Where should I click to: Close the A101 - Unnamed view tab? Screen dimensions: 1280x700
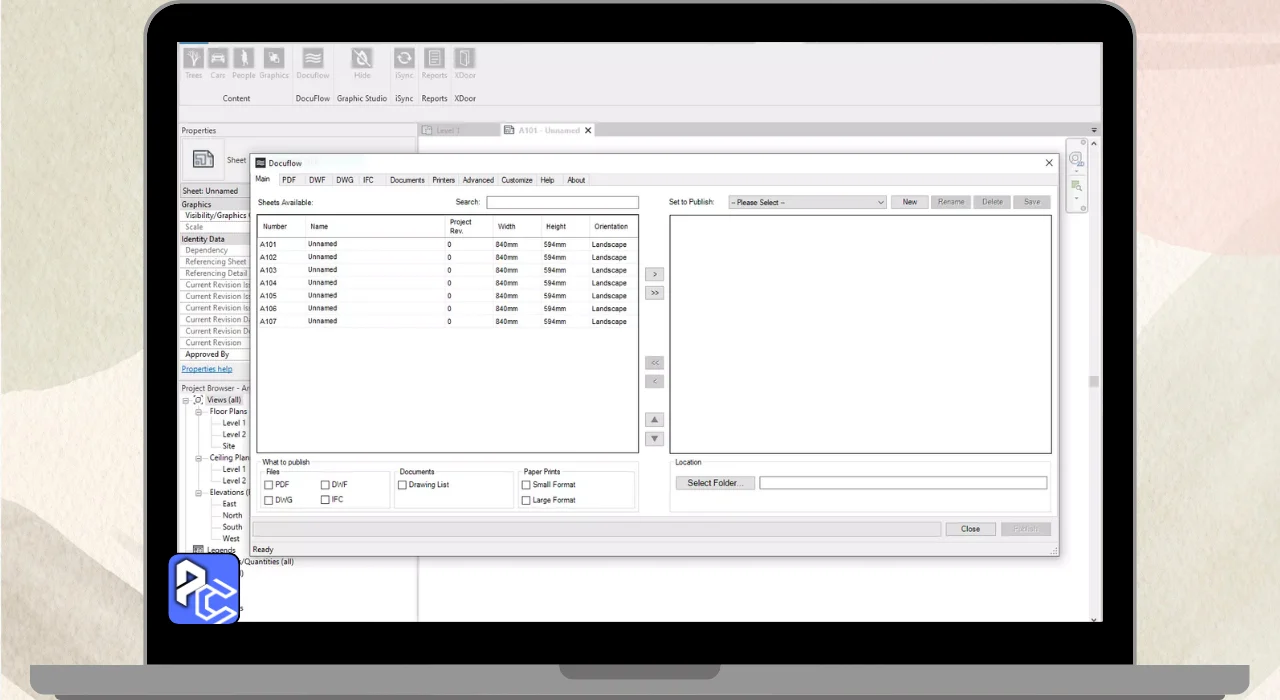pyautogui.click(x=588, y=130)
